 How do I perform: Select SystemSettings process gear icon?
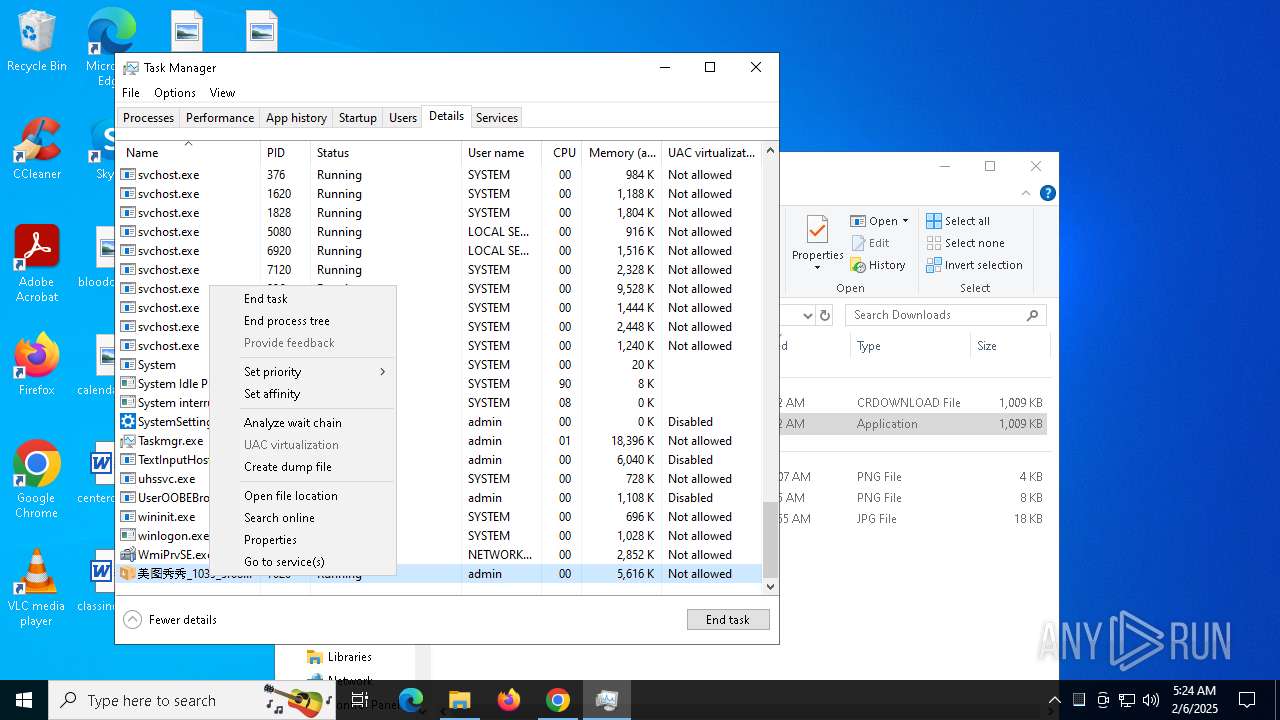128,422
